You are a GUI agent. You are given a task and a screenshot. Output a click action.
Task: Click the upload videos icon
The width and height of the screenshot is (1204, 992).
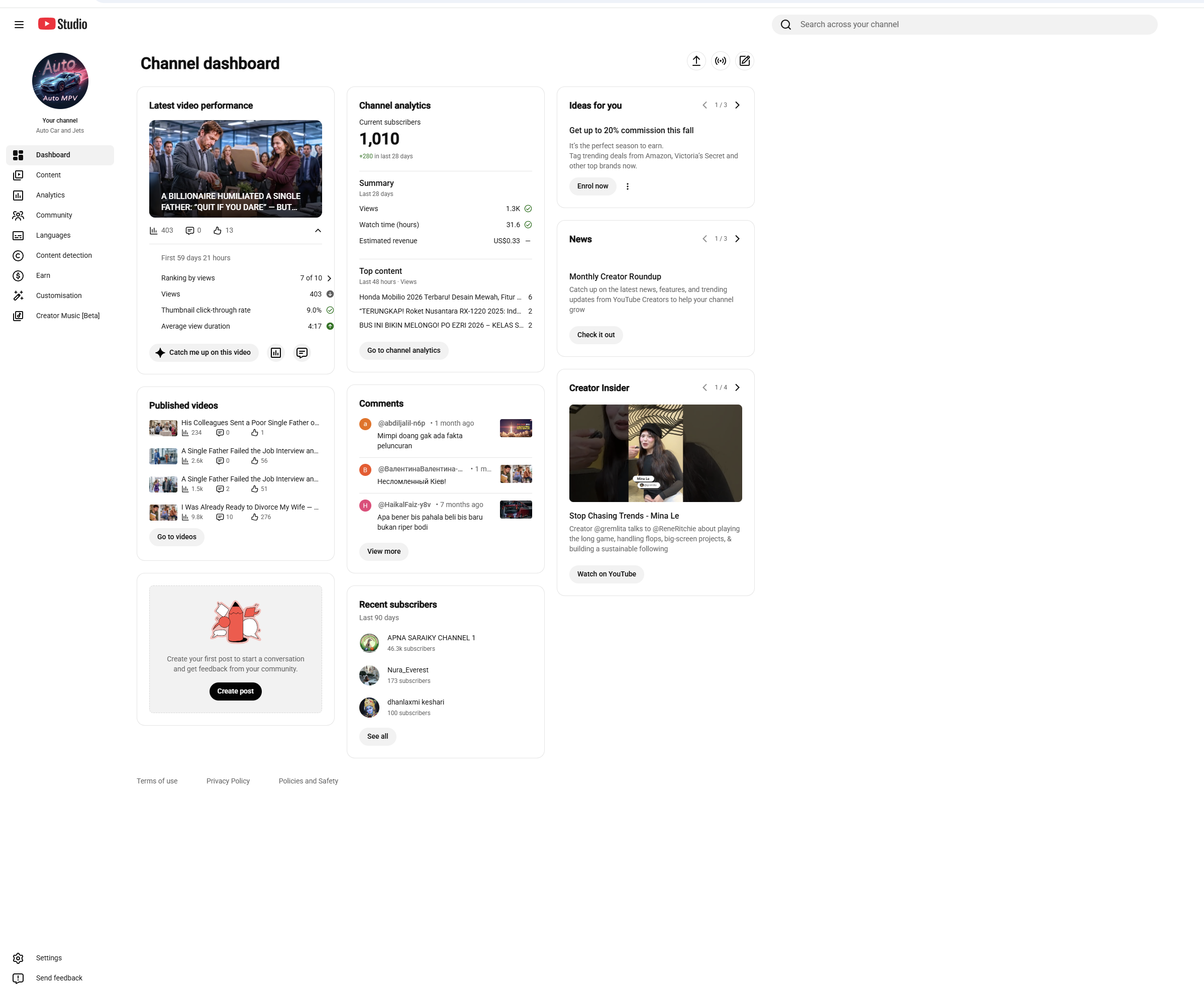tap(696, 61)
